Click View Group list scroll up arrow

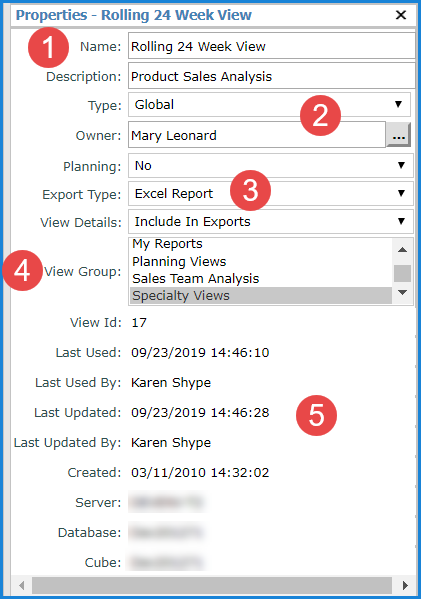[402, 250]
